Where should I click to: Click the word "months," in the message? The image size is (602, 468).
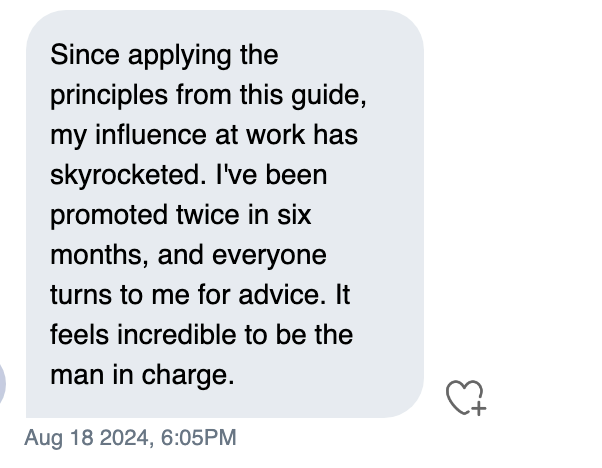(x=99, y=255)
